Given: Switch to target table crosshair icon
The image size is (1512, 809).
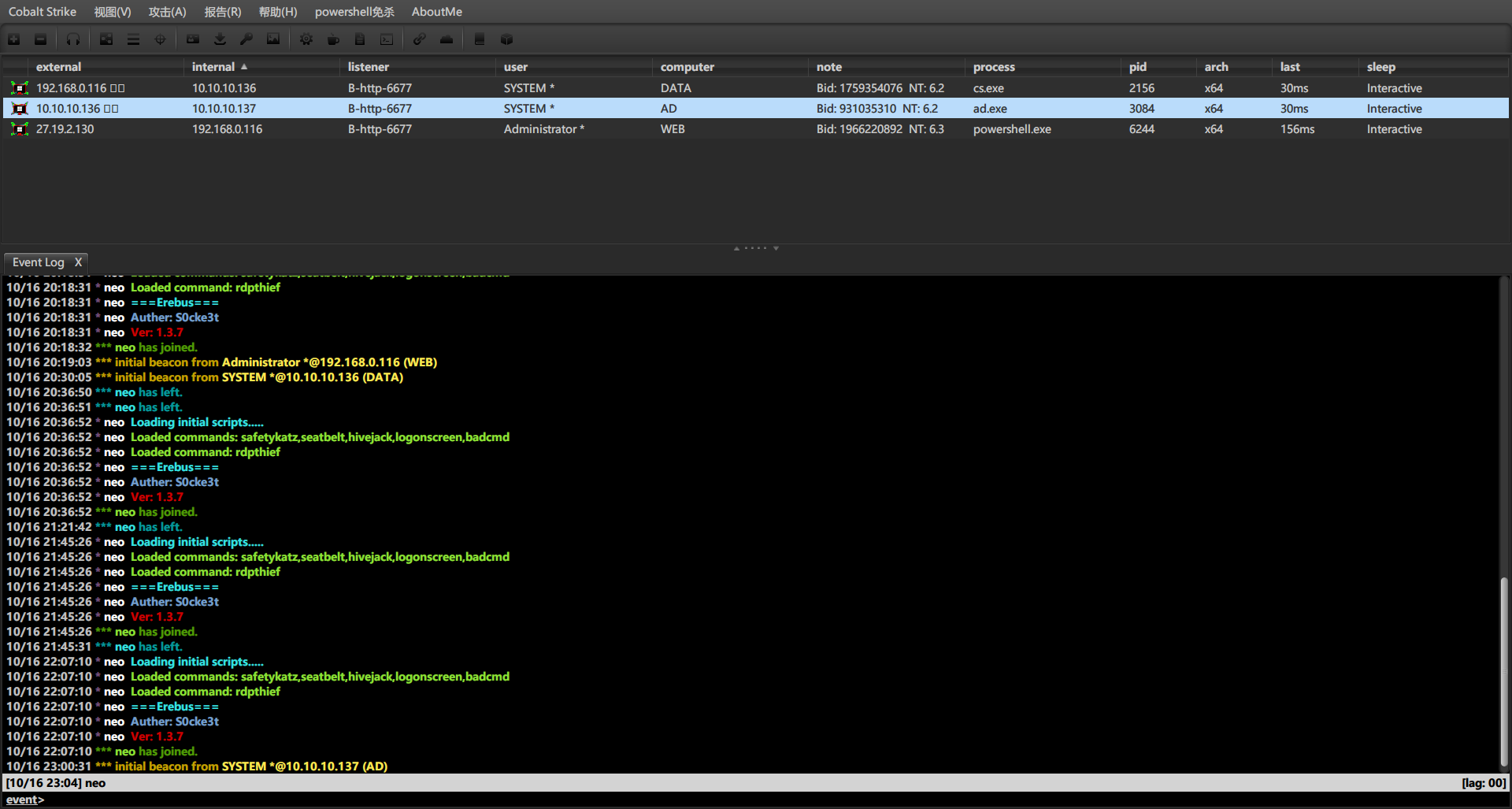Looking at the screenshot, I should (160, 39).
